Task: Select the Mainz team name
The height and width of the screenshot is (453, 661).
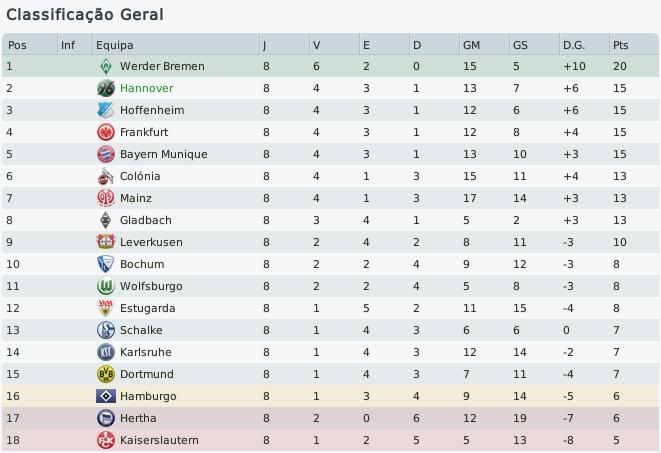Action: click(138, 198)
